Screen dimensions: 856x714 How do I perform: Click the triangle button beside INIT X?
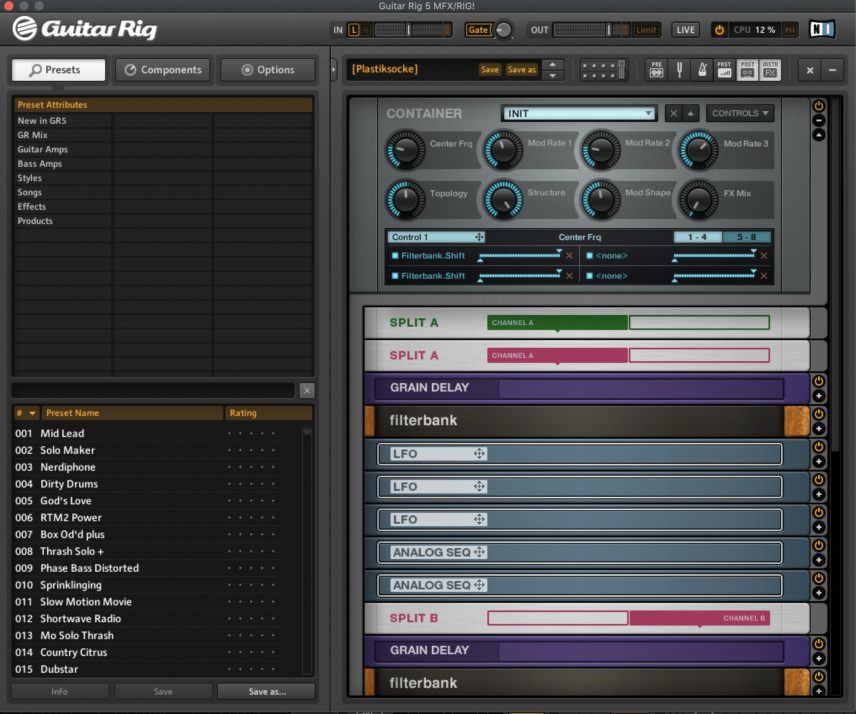(x=691, y=114)
